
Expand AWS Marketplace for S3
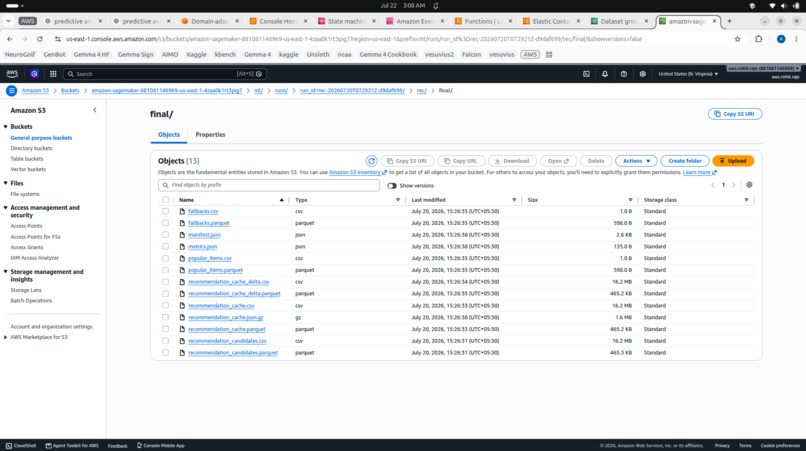(x=6, y=337)
